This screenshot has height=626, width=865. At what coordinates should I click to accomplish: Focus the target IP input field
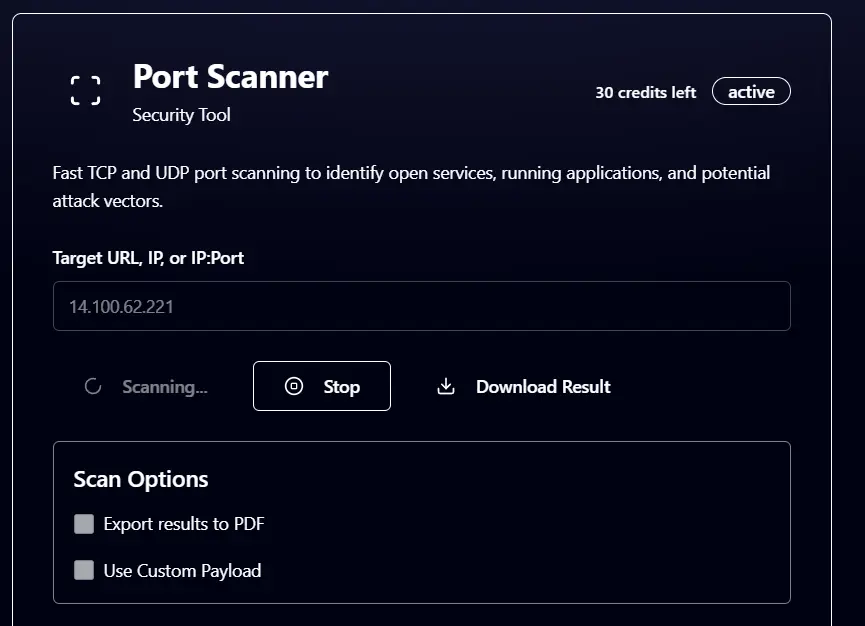[421, 306]
